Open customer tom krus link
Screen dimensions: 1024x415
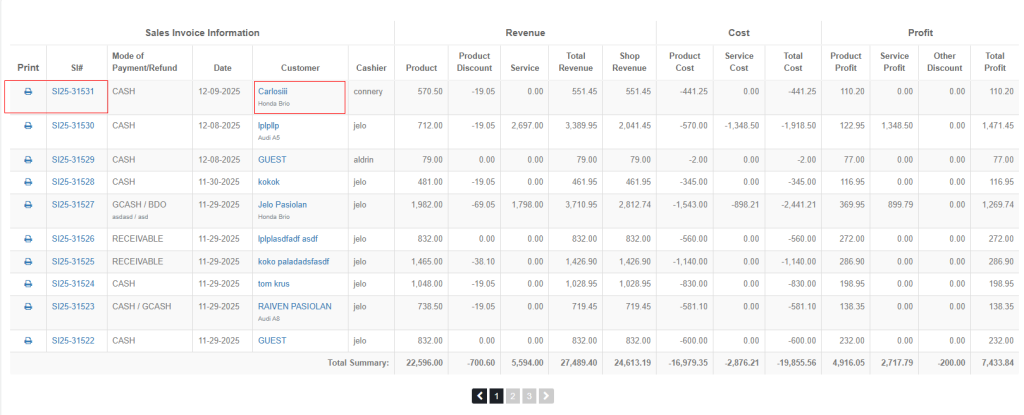click(275, 284)
